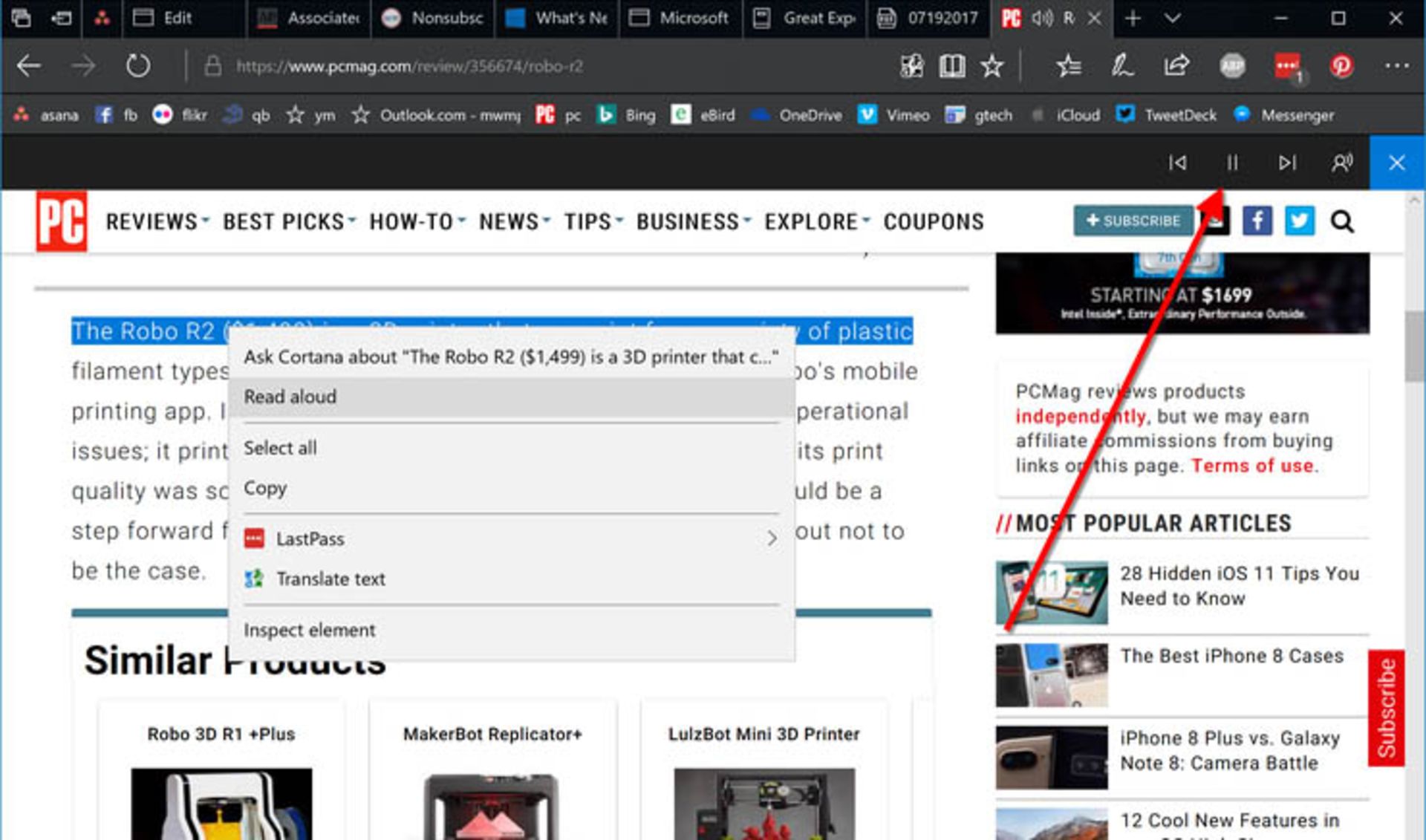
Task: Expand the News menu
Action: click(514, 221)
